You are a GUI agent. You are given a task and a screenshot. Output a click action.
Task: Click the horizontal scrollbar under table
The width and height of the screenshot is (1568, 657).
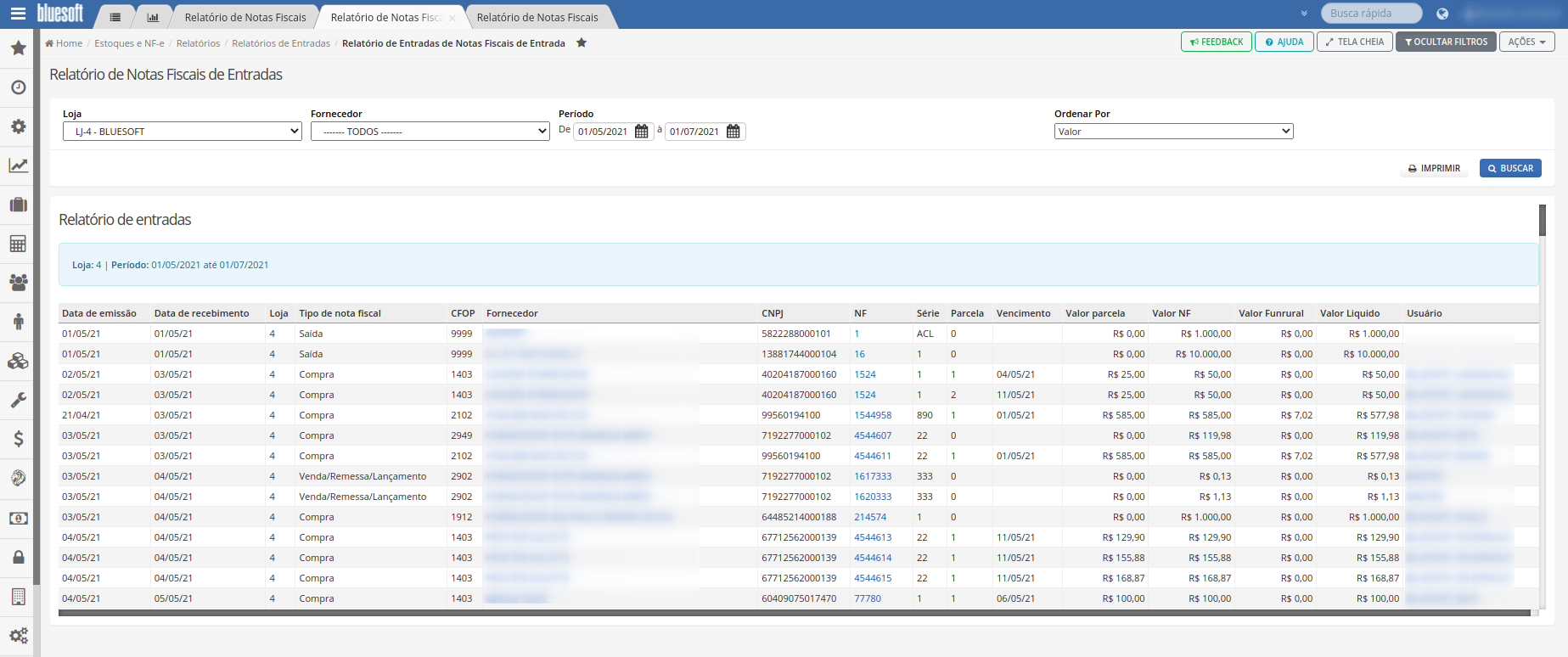click(794, 613)
